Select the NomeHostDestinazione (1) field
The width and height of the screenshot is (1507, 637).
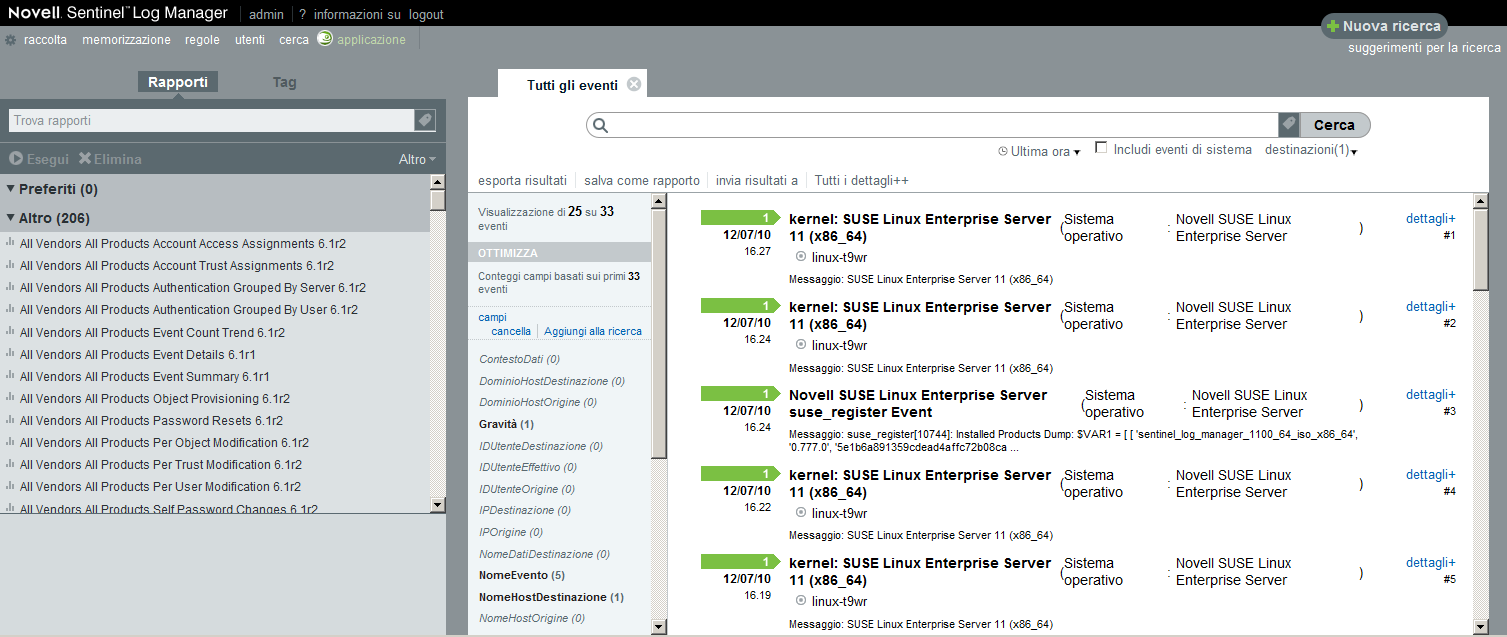(551, 597)
